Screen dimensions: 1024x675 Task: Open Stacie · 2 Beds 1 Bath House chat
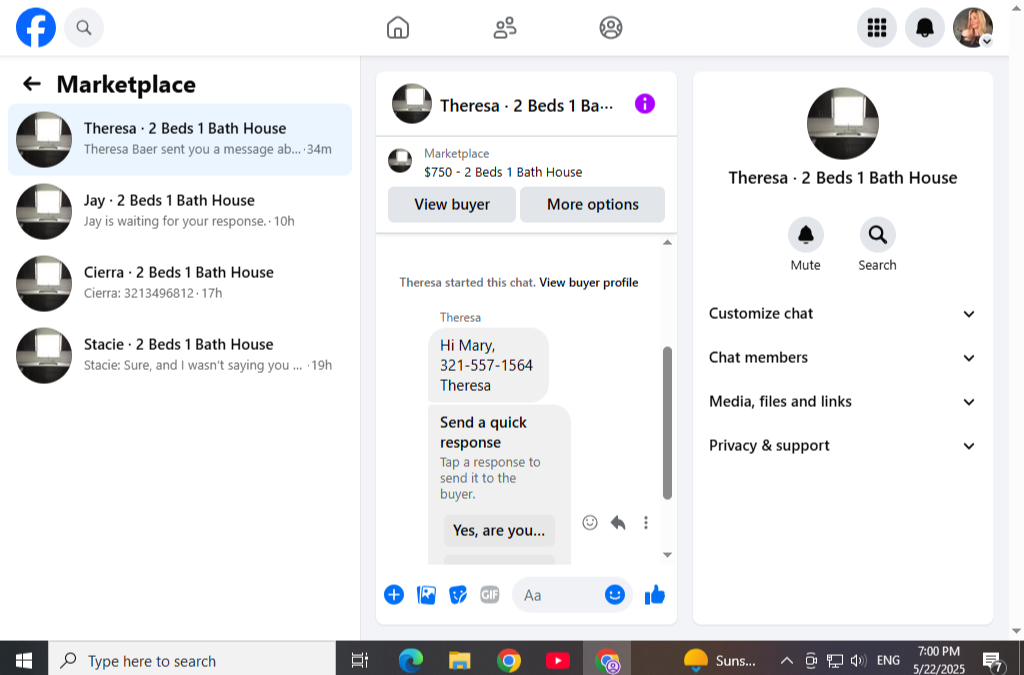point(180,355)
